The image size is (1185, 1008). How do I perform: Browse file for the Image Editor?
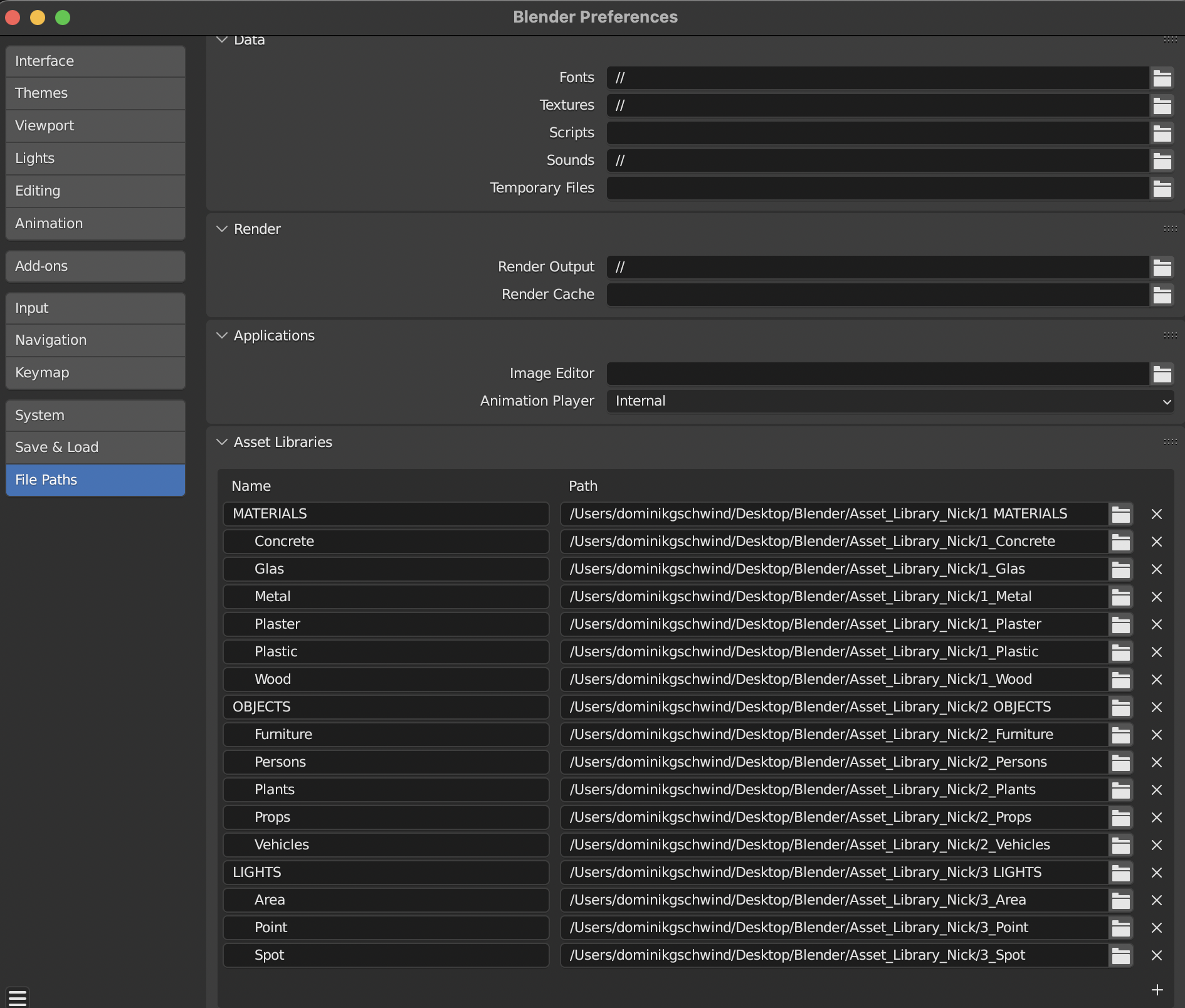pyautogui.click(x=1162, y=374)
